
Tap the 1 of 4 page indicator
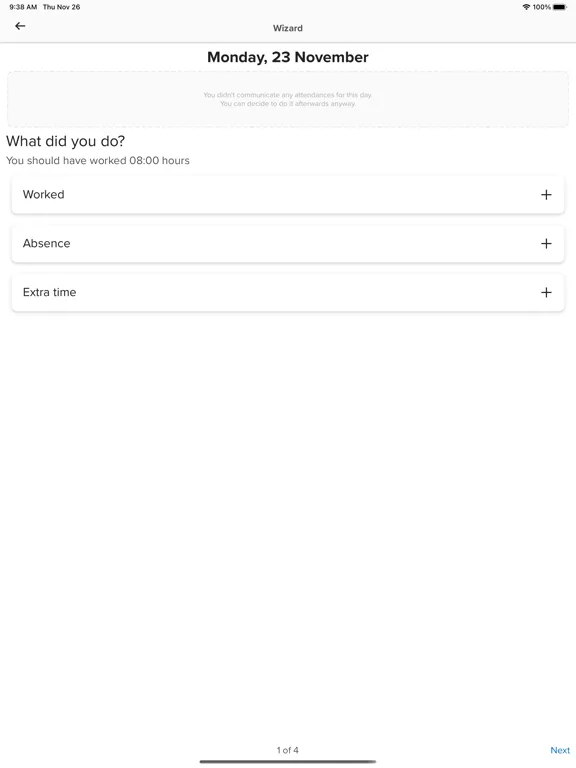(x=288, y=750)
